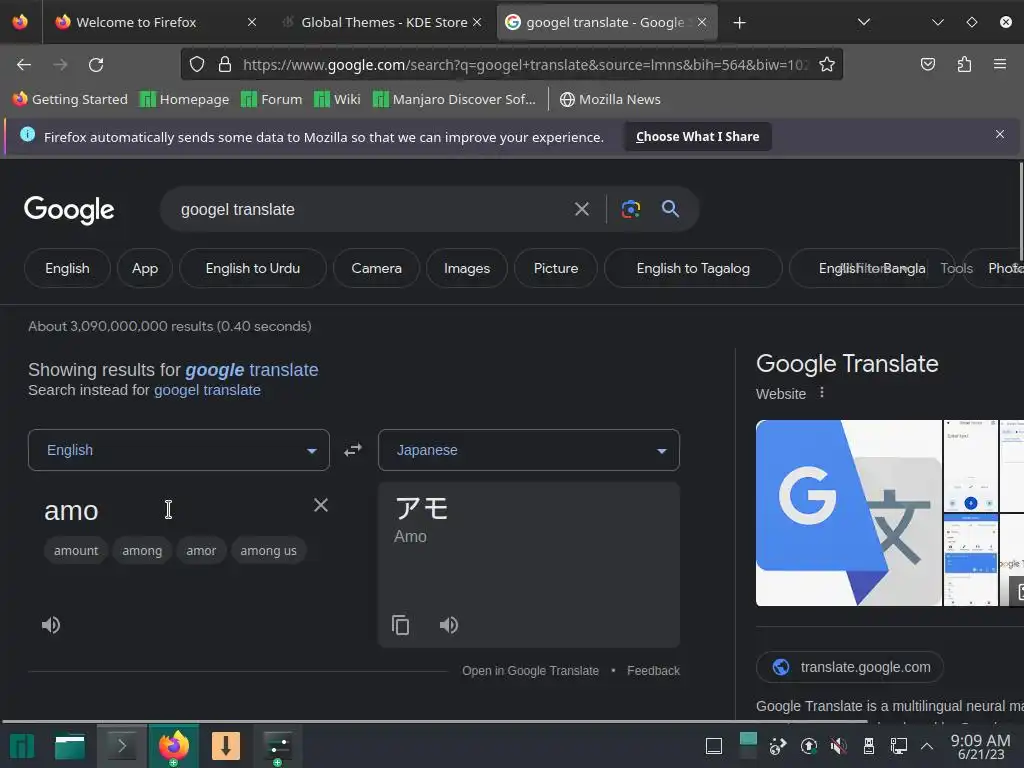Listen to the Japanese translation
Image resolution: width=1024 pixels, height=768 pixels.
[449, 625]
